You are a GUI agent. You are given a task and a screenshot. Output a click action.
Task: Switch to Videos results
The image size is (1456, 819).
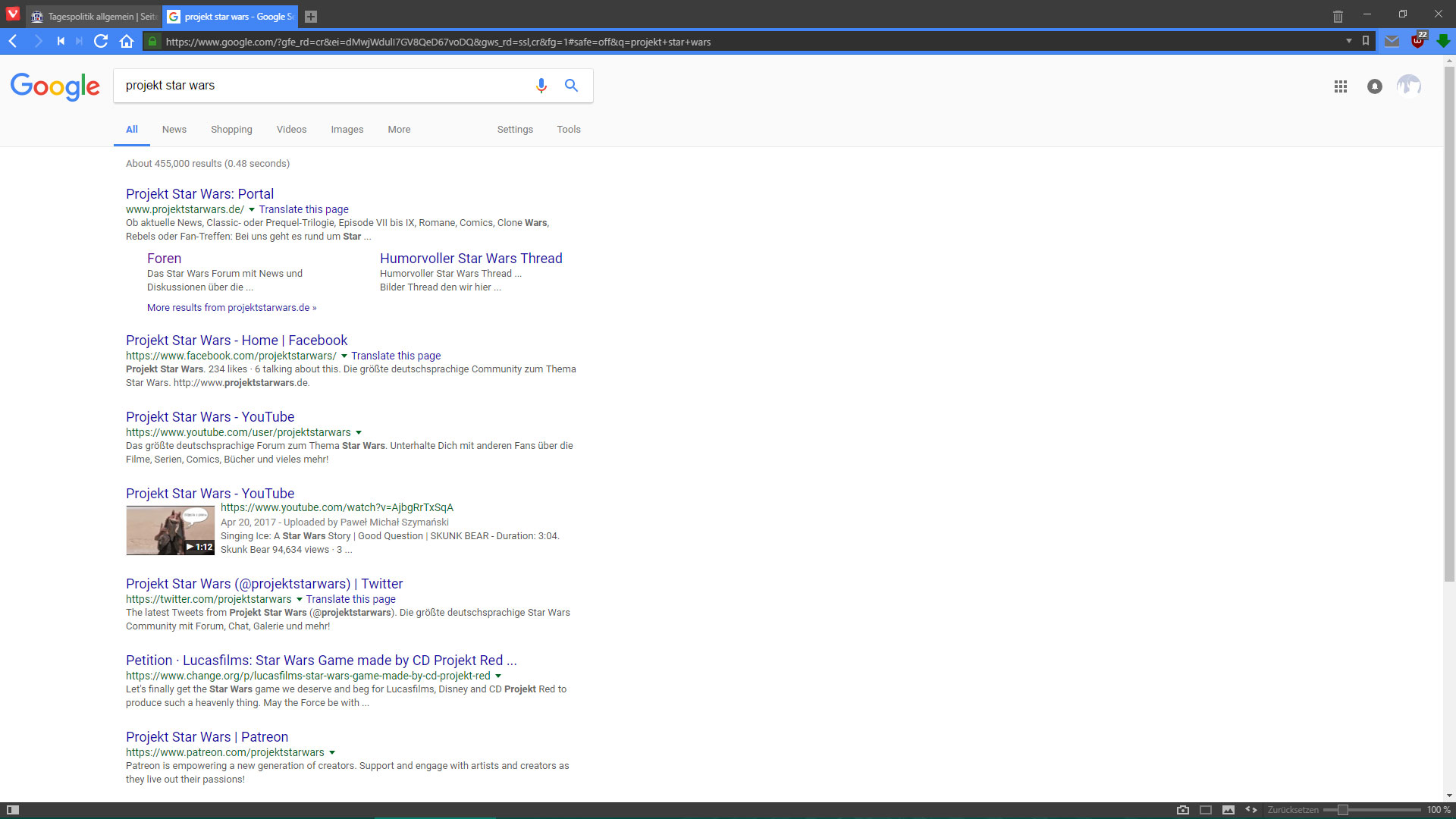(x=291, y=130)
